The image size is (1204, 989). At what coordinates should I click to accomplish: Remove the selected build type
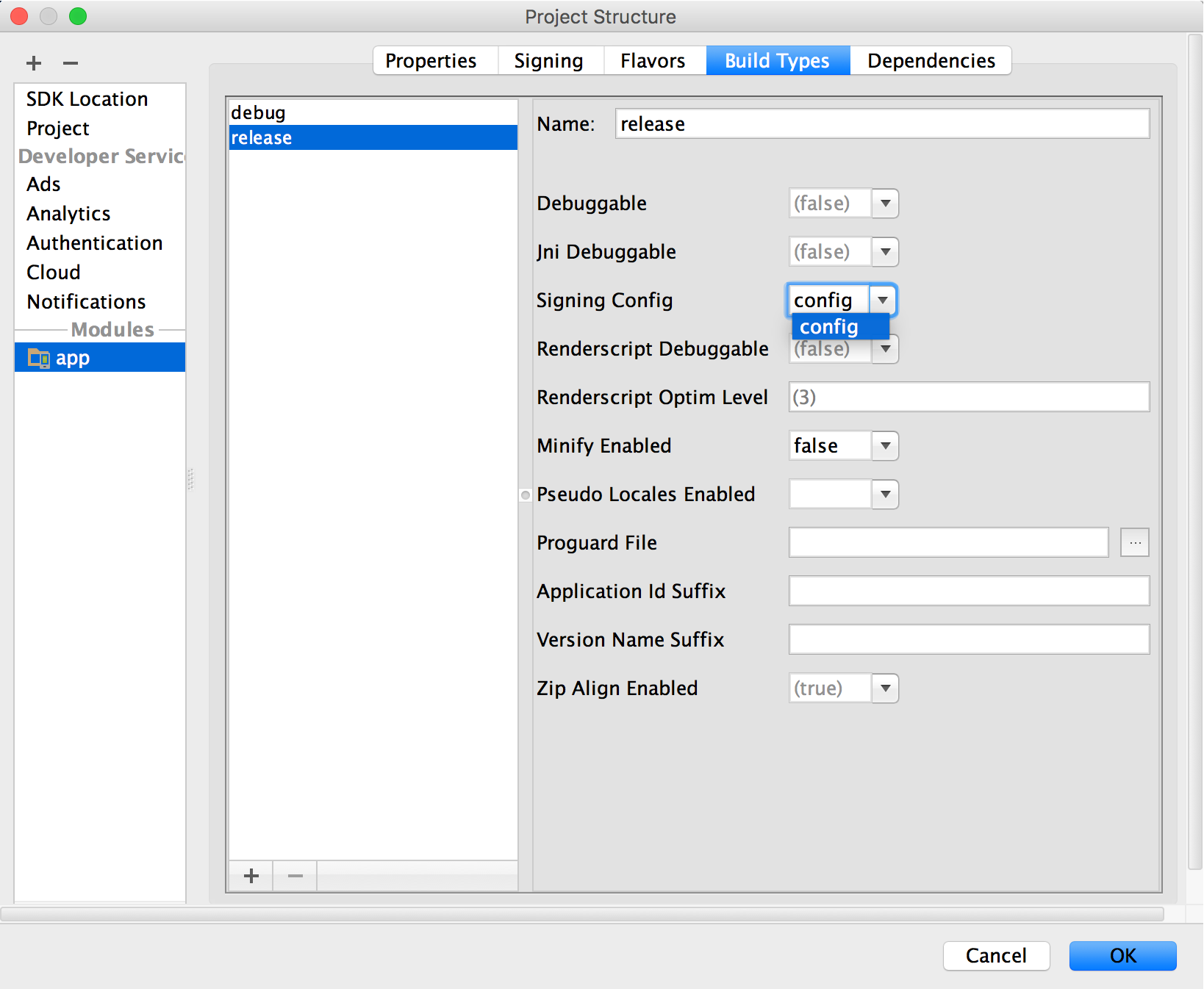[295, 876]
